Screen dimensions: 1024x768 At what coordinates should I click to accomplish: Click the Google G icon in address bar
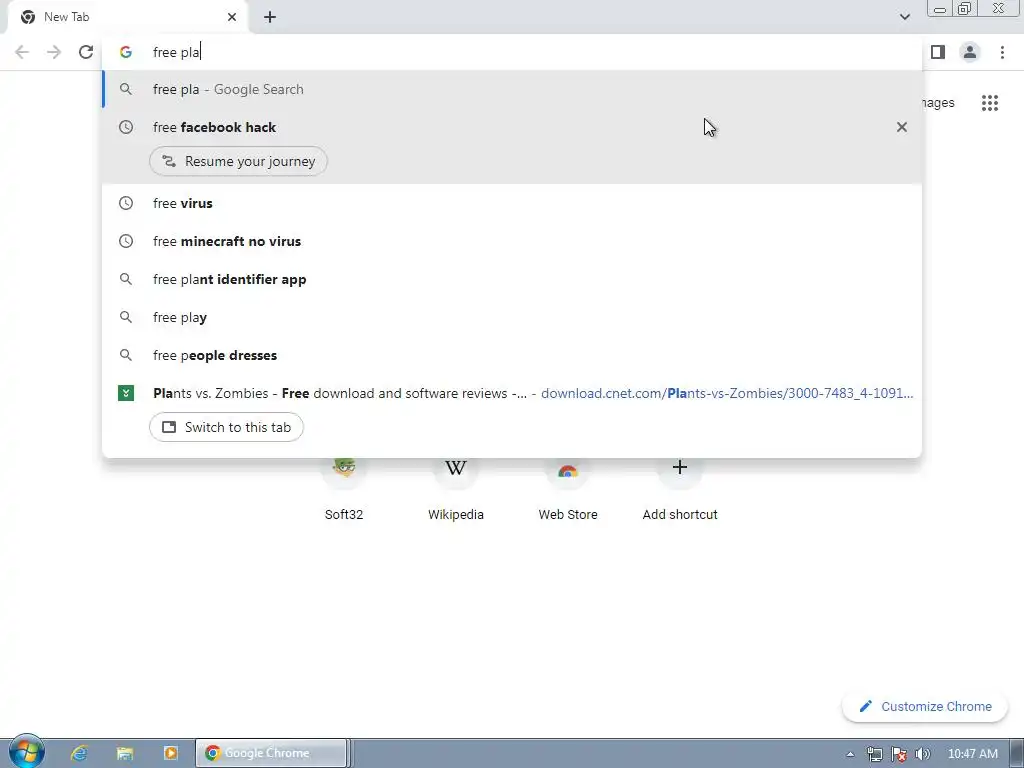tap(126, 52)
